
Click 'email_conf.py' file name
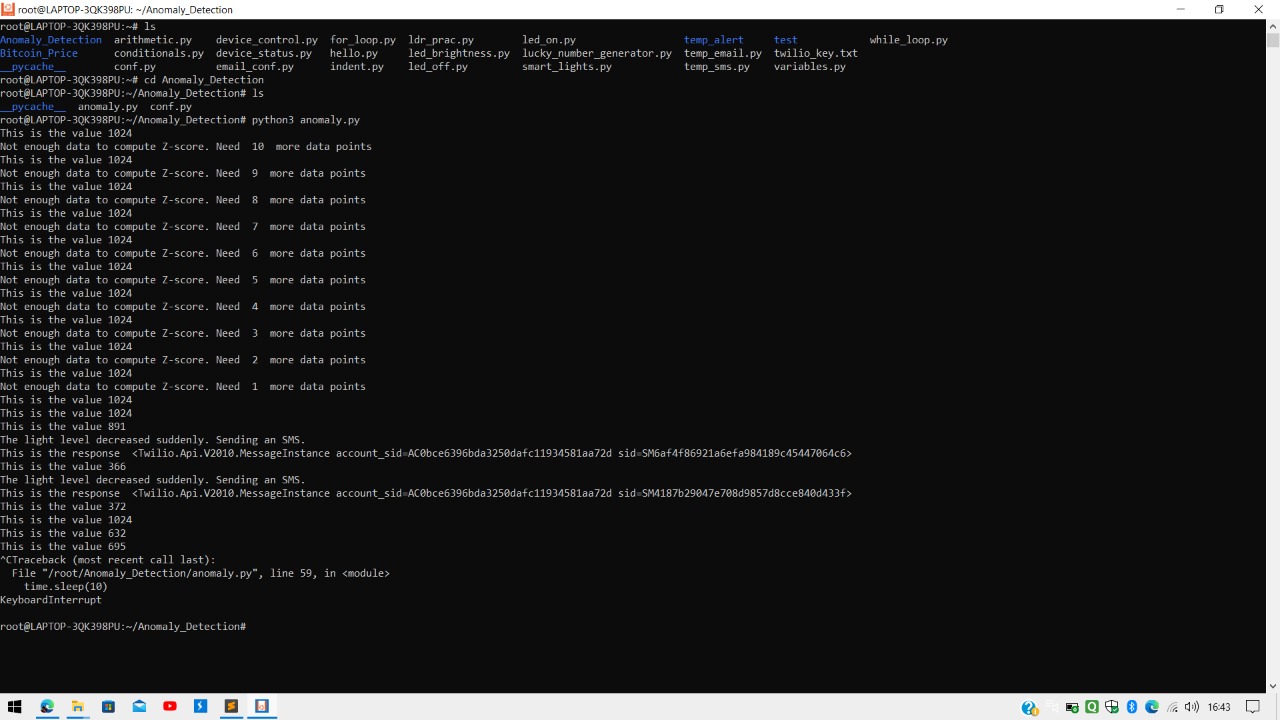(x=255, y=67)
